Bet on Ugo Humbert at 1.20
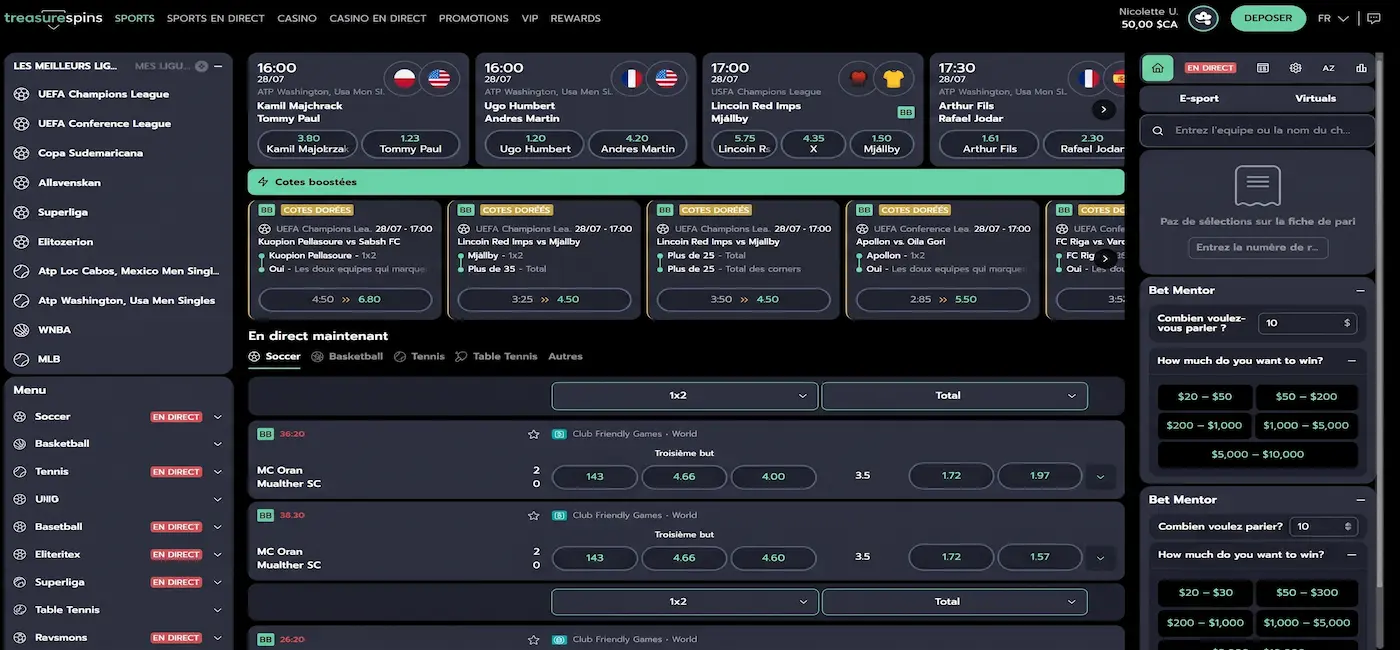 point(536,144)
